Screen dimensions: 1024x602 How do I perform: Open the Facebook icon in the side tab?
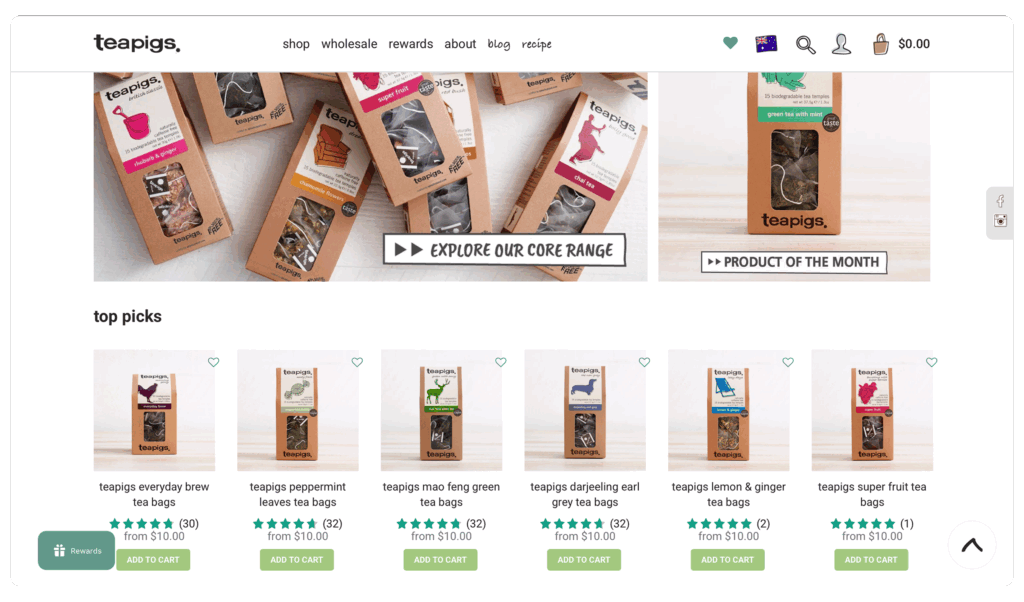click(1000, 201)
